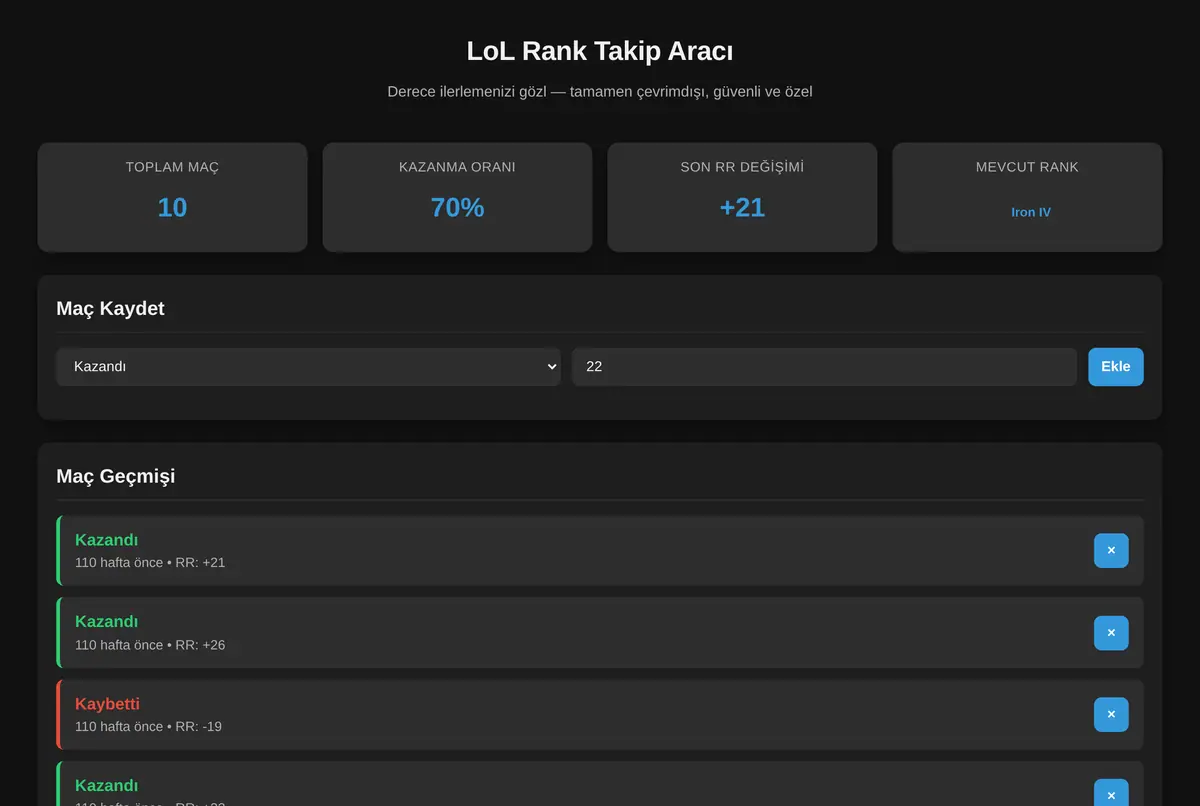Select text "110 hafta önce • RR: +26"
This screenshot has width=1200, height=806.
coord(150,645)
